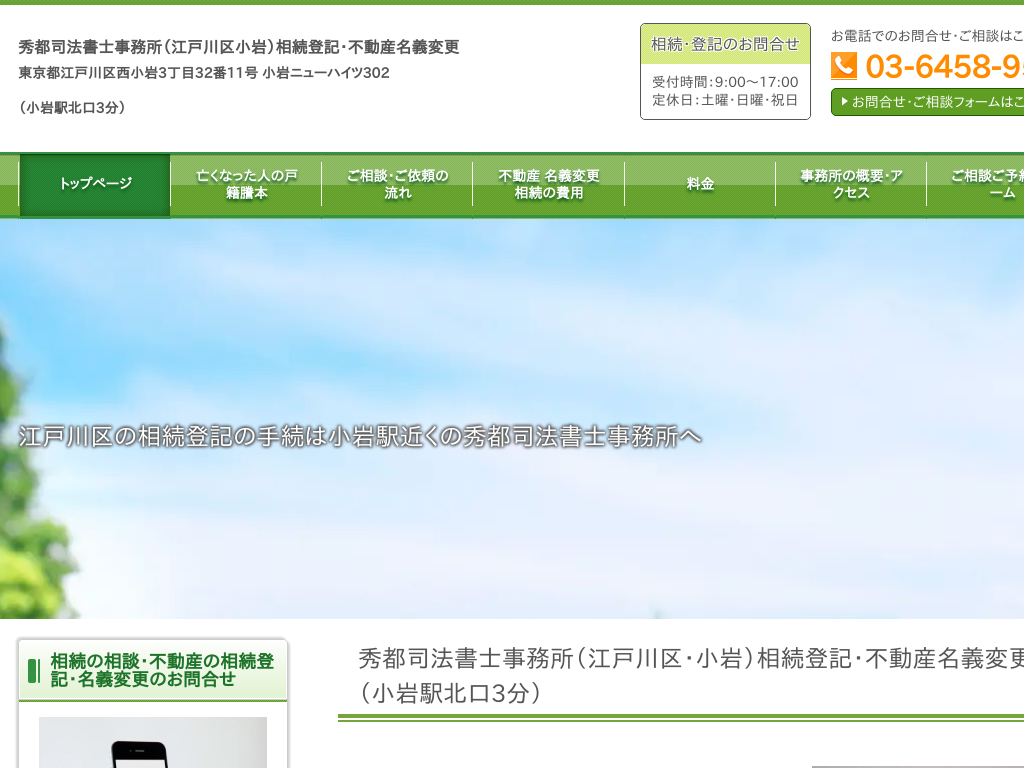Image resolution: width=1024 pixels, height=768 pixels.
Task: Open the ご相談ご予約フォーム nav item
Action: pyautogui.click(x=985, y=184)
